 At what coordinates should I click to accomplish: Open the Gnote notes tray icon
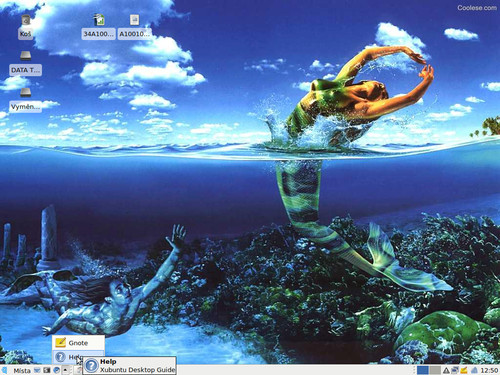coord(464,370)
